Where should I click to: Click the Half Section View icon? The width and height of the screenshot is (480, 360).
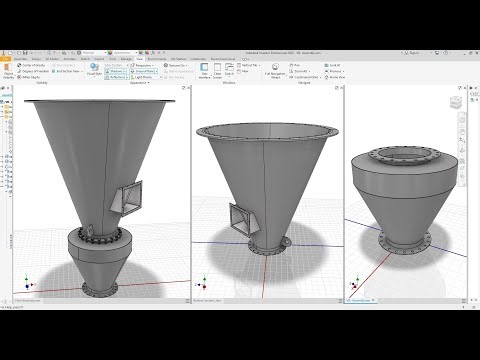click(x=54, y=71)
